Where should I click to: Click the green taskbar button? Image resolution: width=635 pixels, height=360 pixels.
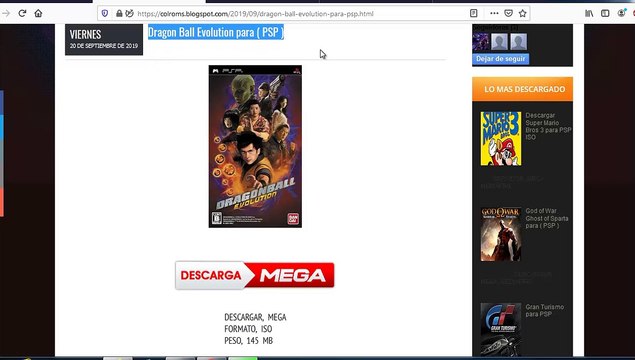point(243,358)
